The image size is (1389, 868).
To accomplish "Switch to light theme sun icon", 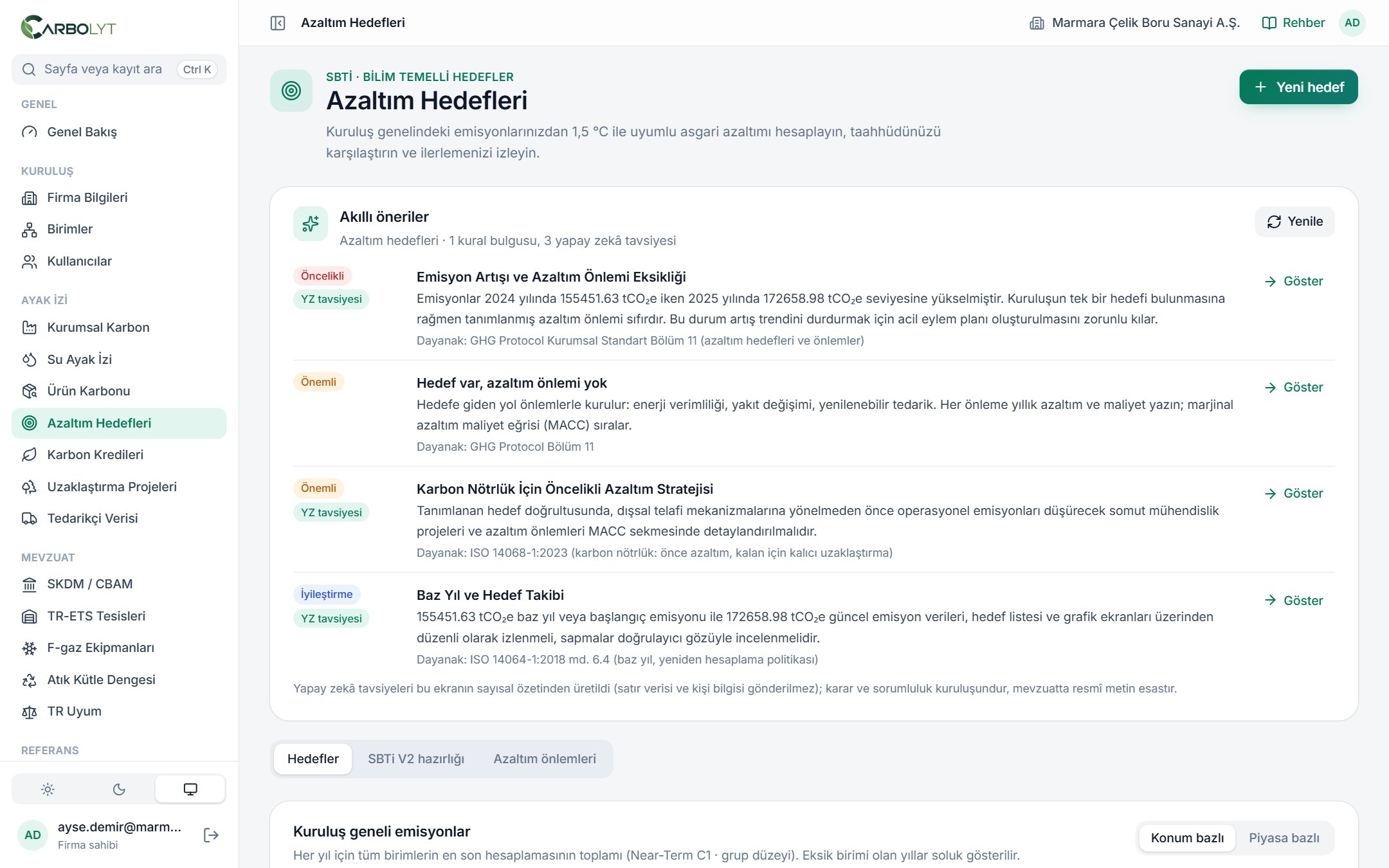I will pos(48,789).
